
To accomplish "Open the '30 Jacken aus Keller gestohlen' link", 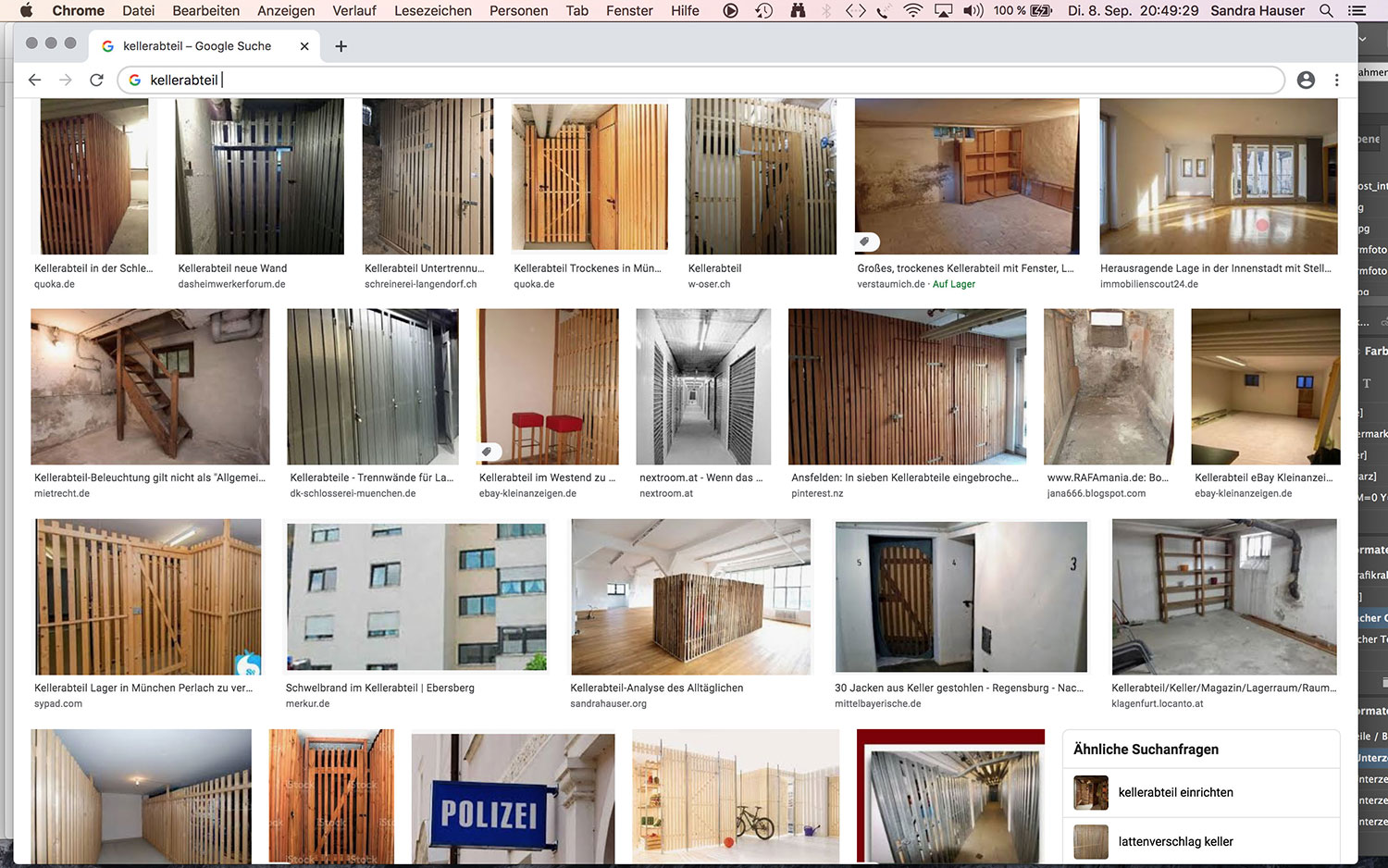I will pyautogui.click(x=959, y=688).
